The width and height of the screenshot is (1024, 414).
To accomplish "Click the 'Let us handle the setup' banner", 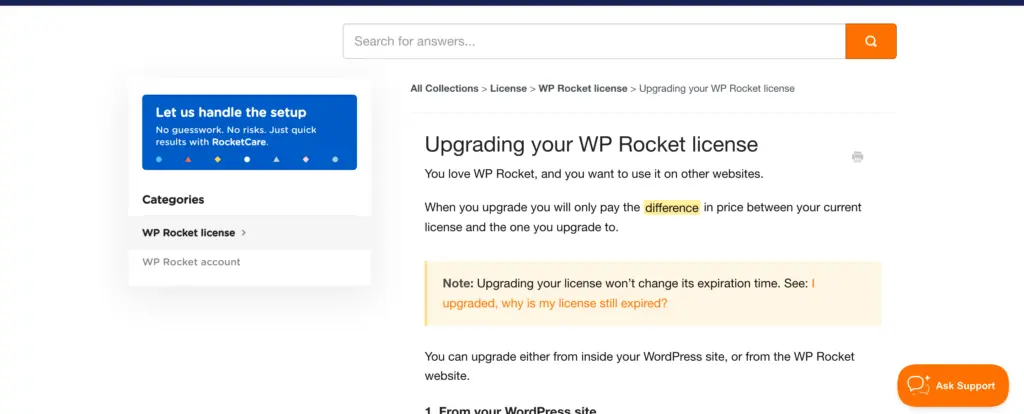I will (x=249, y=133).
